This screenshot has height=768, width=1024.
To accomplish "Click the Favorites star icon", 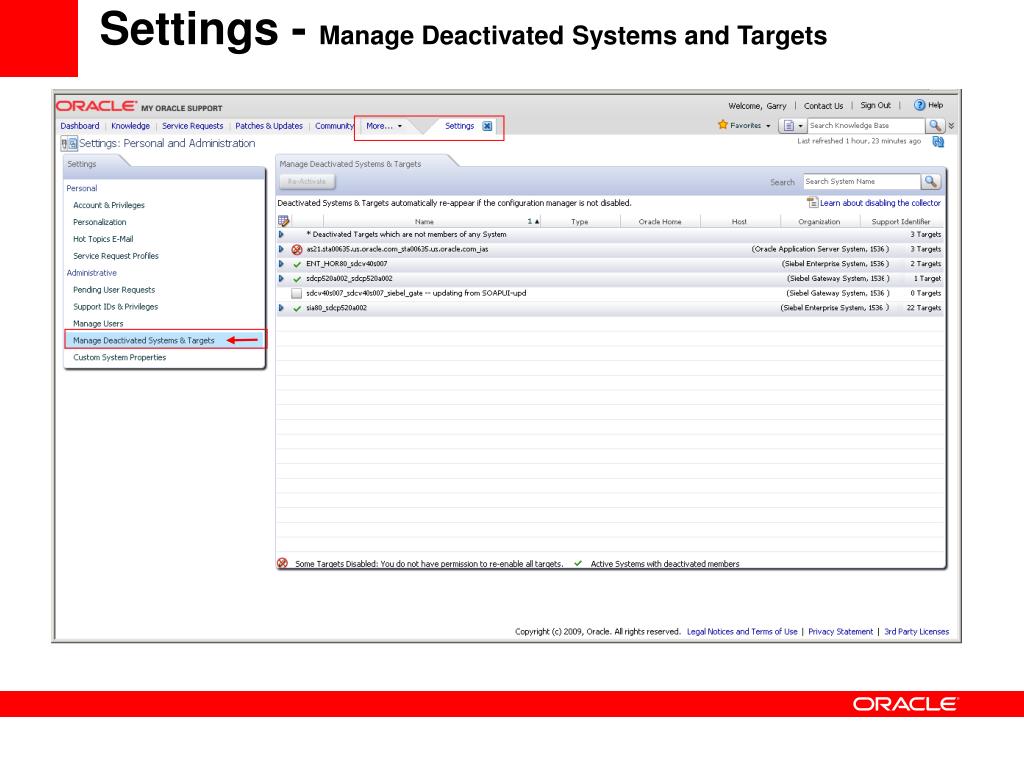I will (x=722, y=125).
